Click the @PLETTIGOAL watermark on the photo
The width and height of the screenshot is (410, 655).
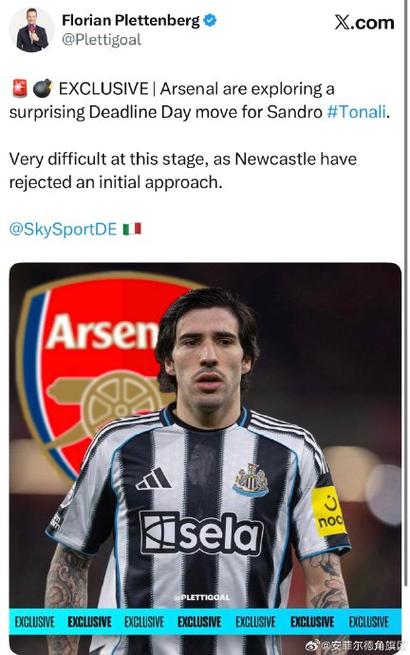pos(202,597)
